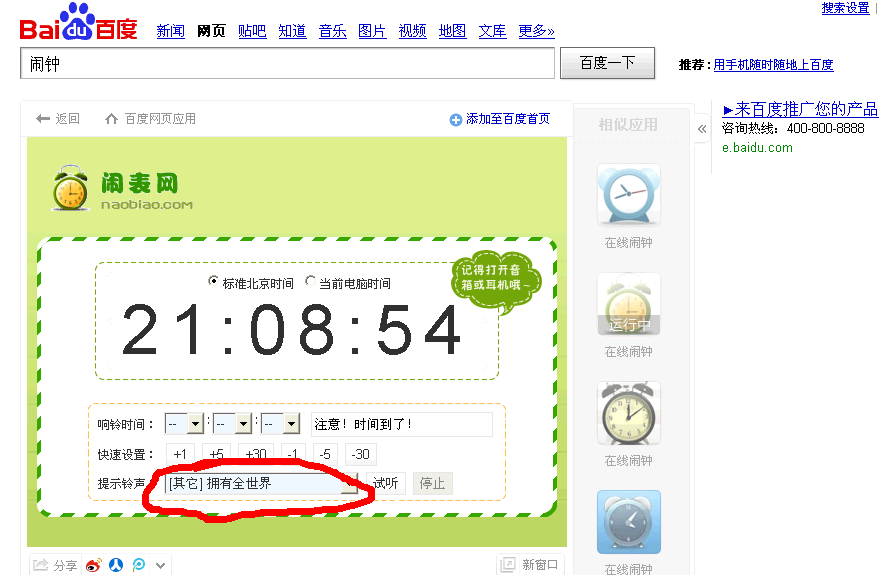Switch to the 贴吧 search tab
The image size is (882, 575).
[252, 31]
